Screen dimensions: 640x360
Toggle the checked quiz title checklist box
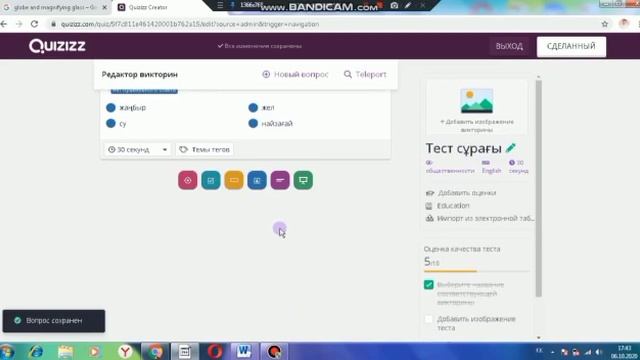(x=429, y=284)
